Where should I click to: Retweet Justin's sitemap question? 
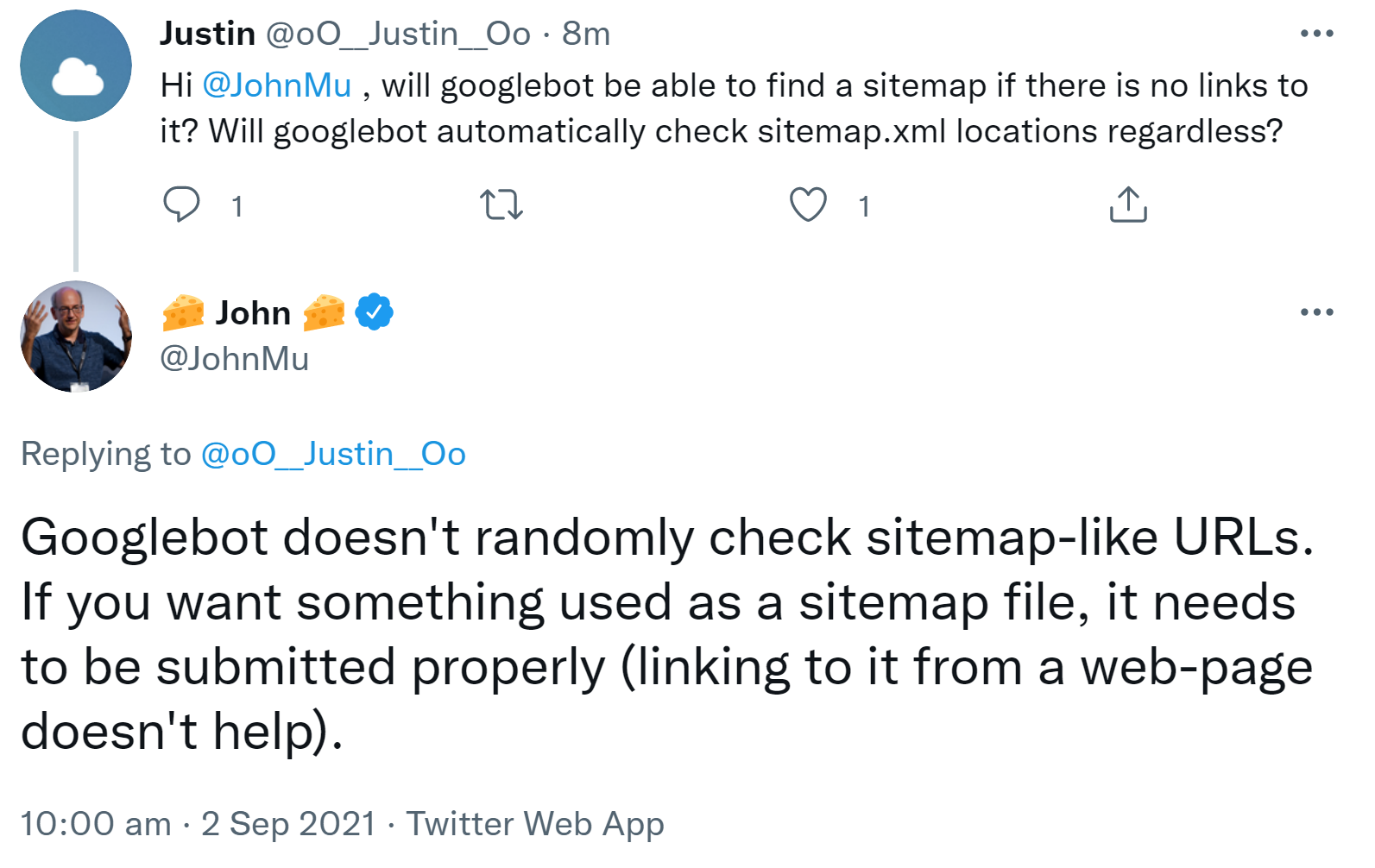[501, 204]
